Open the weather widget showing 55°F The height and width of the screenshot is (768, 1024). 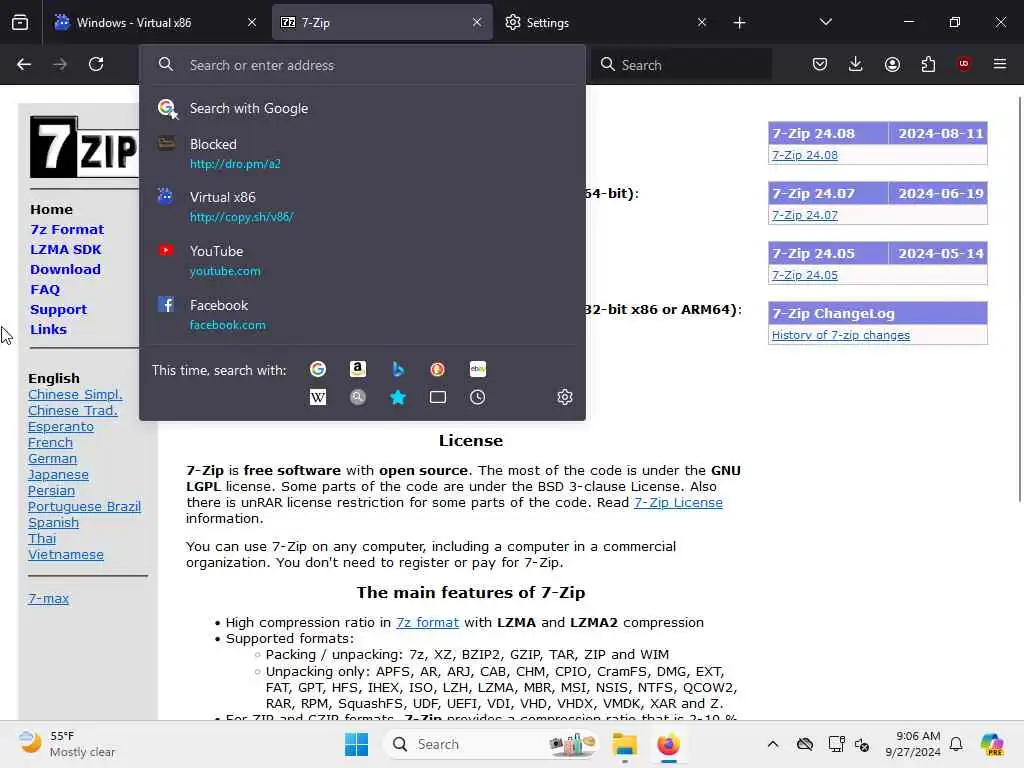67,744
